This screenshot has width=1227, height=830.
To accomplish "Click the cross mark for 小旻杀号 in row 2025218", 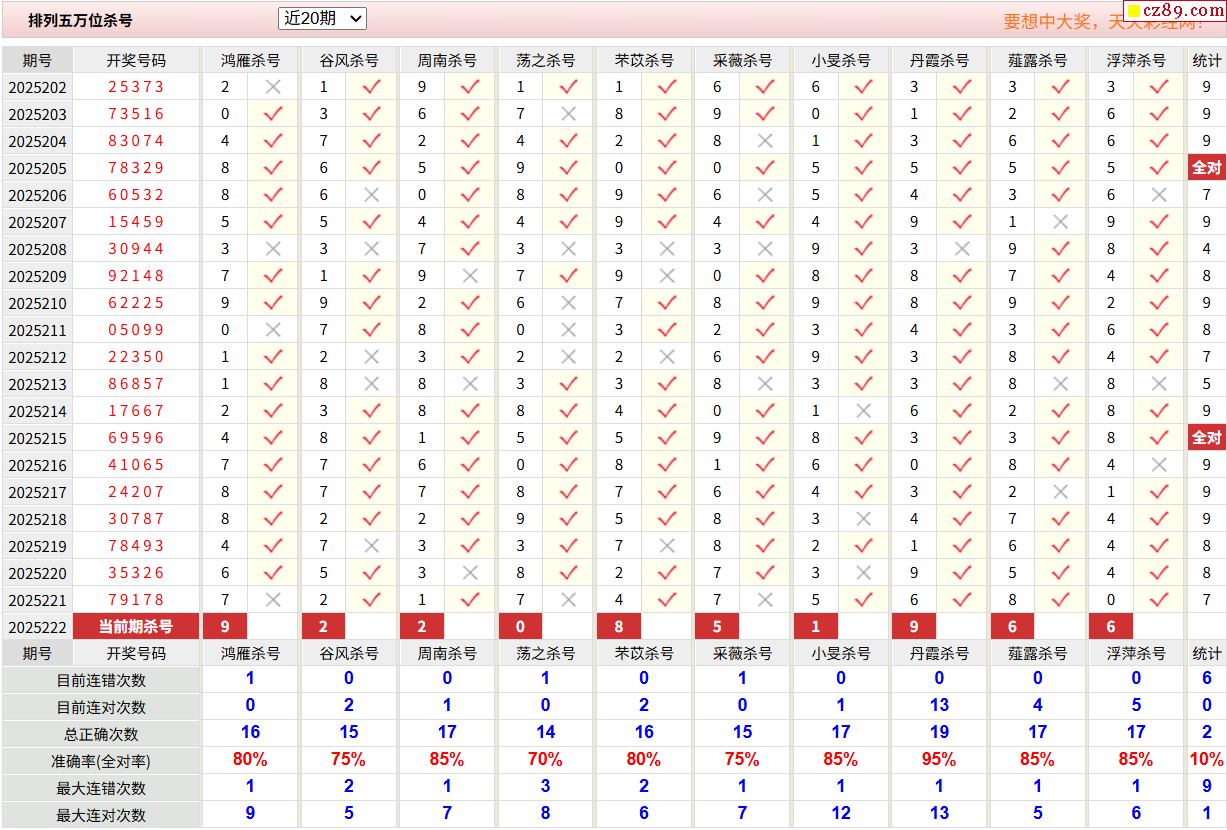I will (864, 519).
